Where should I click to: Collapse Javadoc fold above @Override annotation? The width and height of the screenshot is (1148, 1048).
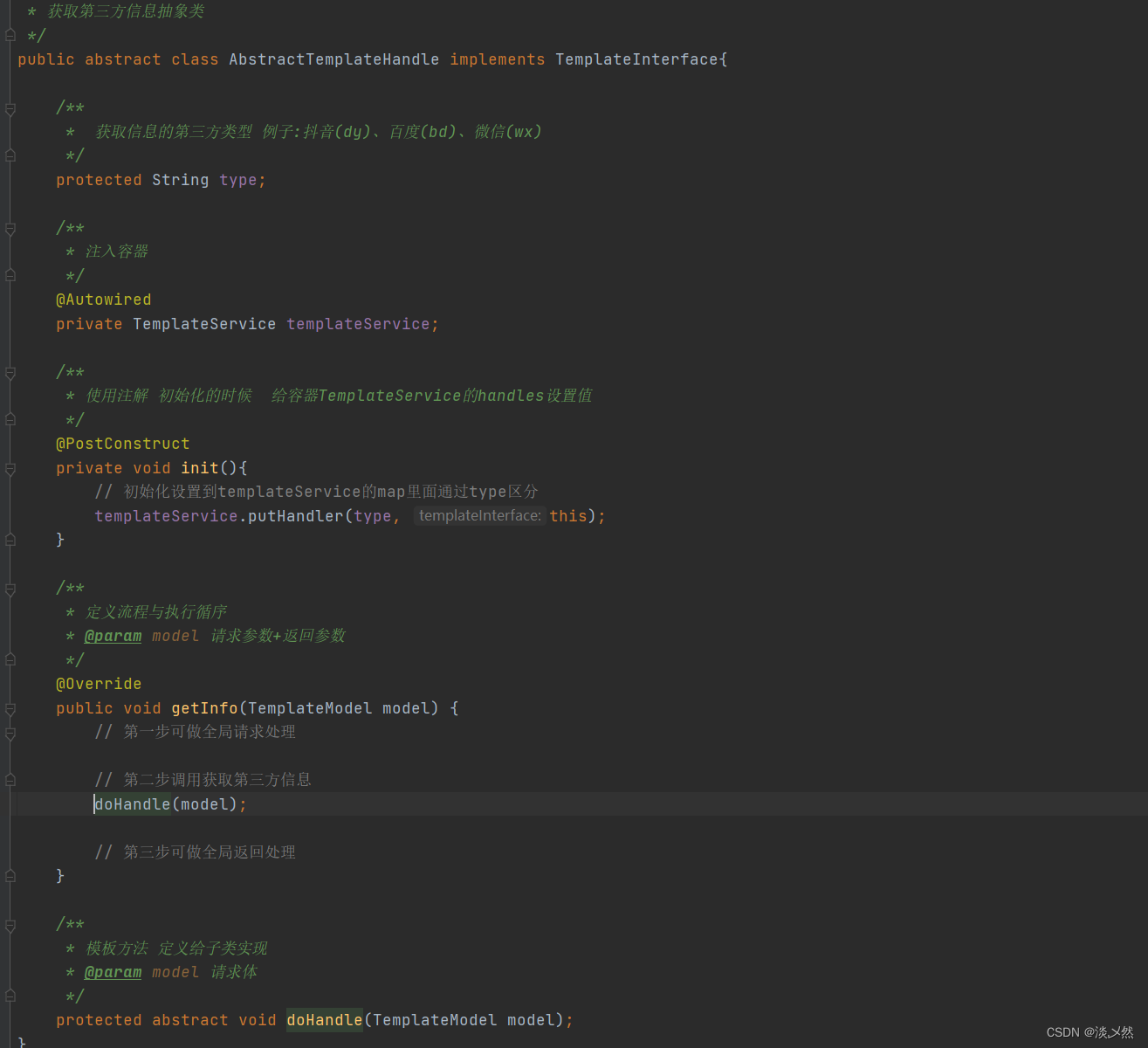pos(10,589)
